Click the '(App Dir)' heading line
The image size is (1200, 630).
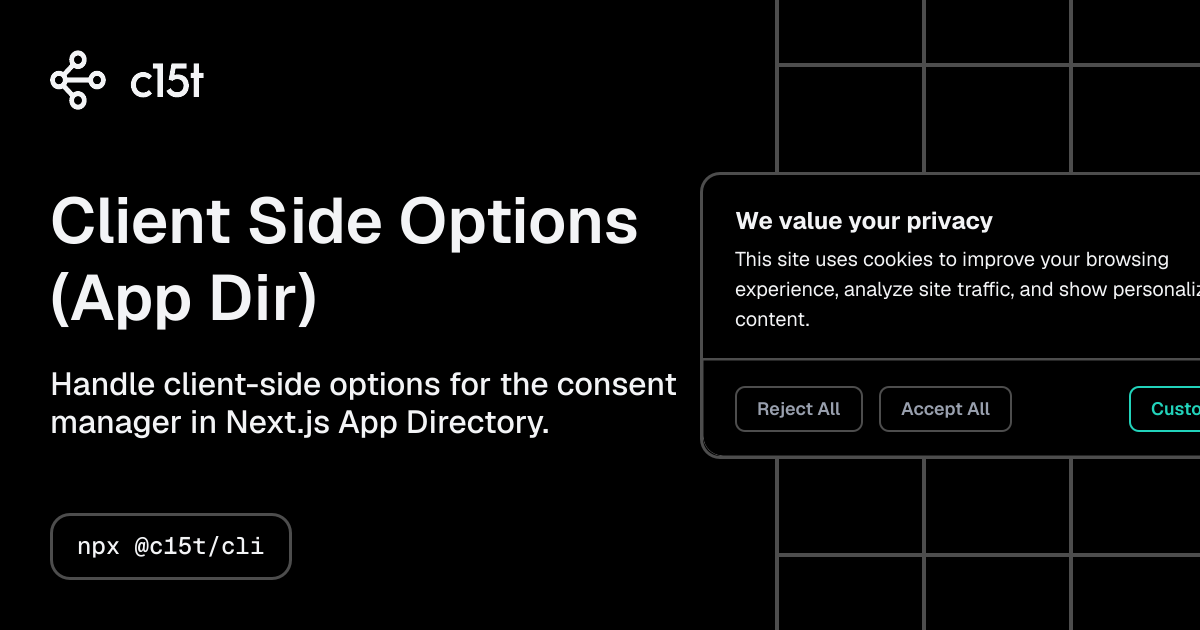(x=184, y=297)
